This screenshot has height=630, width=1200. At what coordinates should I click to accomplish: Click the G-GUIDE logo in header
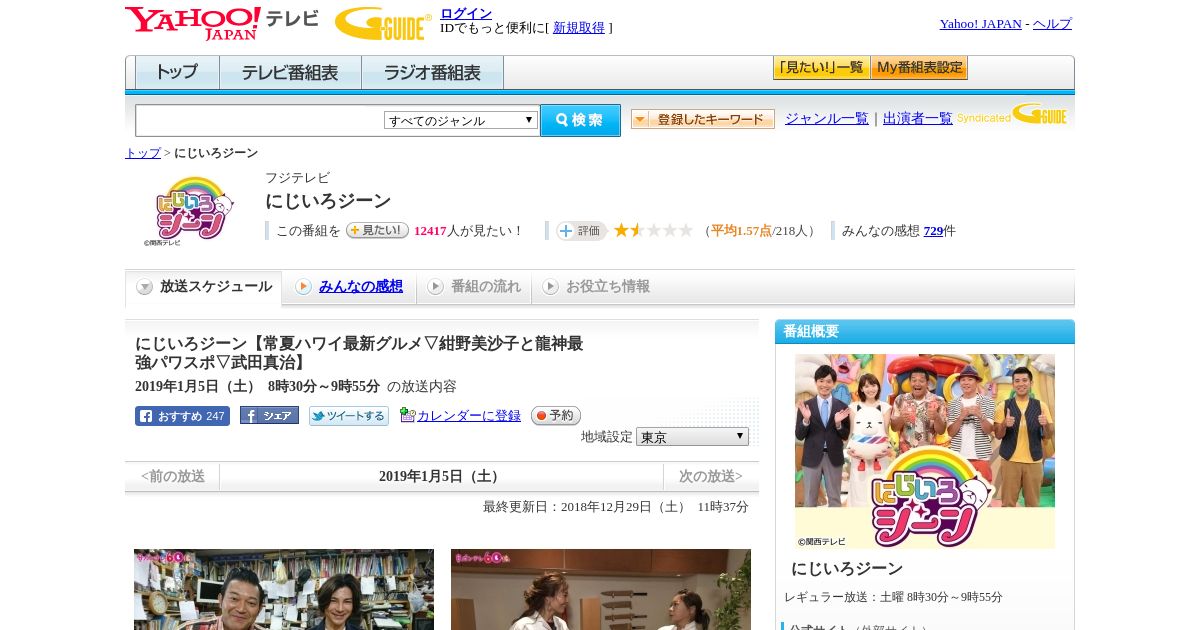click(x=383, y=23)
